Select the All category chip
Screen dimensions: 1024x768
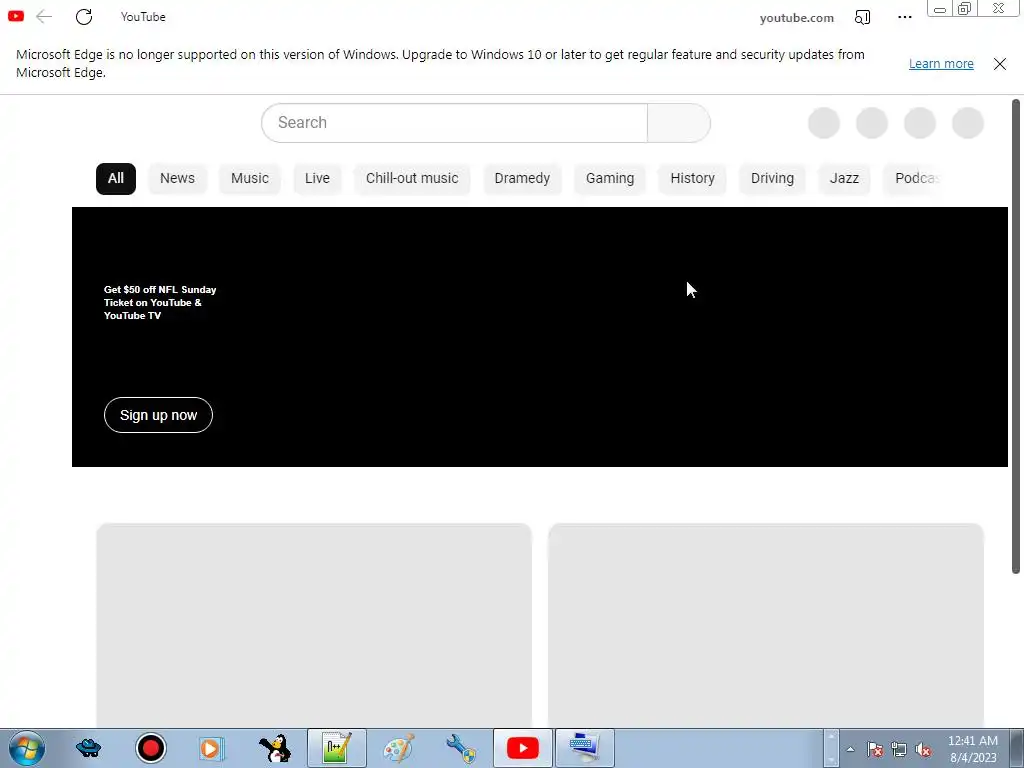click(116, 178)
